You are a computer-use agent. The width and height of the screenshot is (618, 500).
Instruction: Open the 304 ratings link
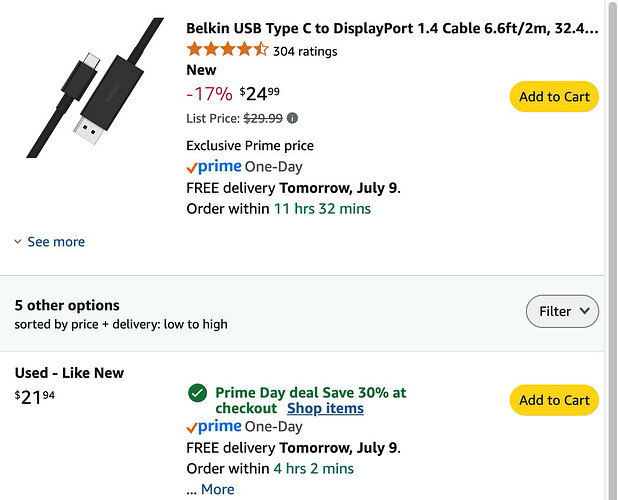pos(305,51)
